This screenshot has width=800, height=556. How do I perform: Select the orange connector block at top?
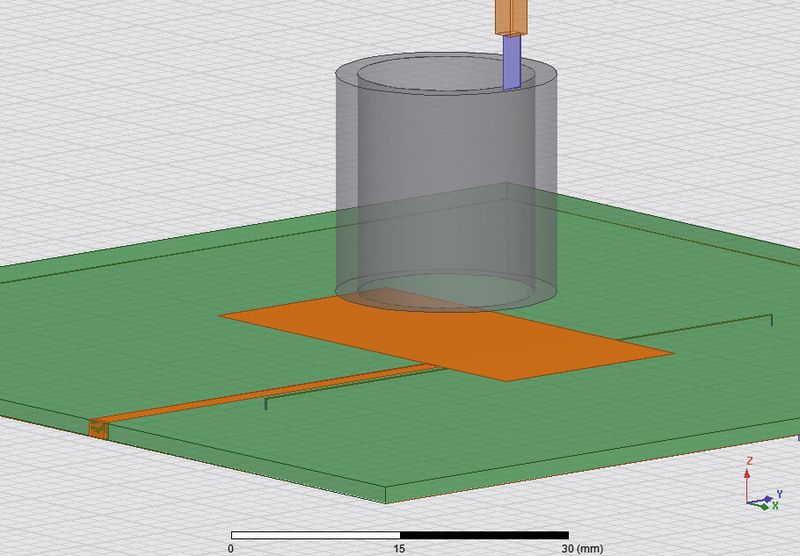tap(510, 17)
